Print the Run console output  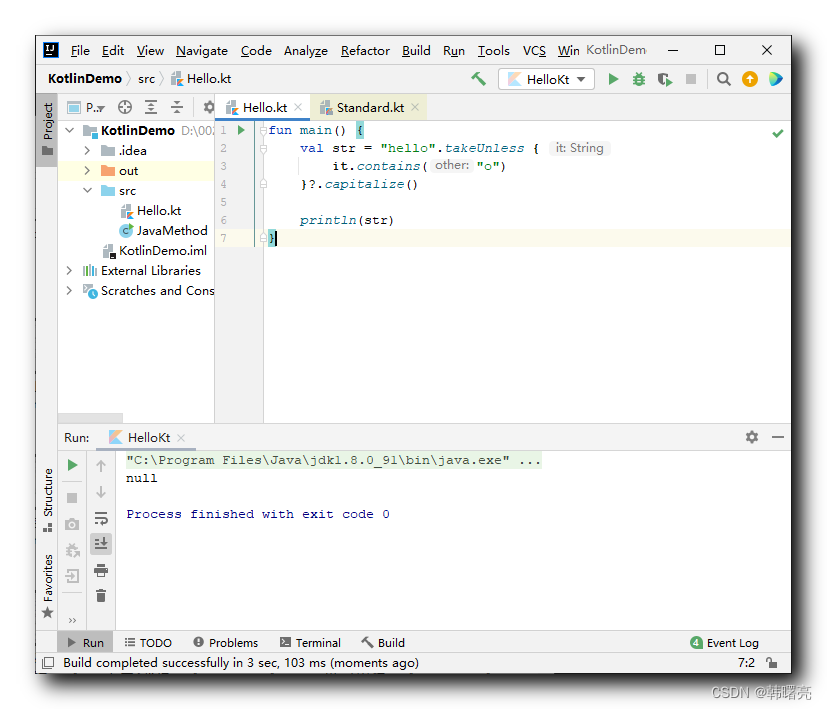[101, 570]
